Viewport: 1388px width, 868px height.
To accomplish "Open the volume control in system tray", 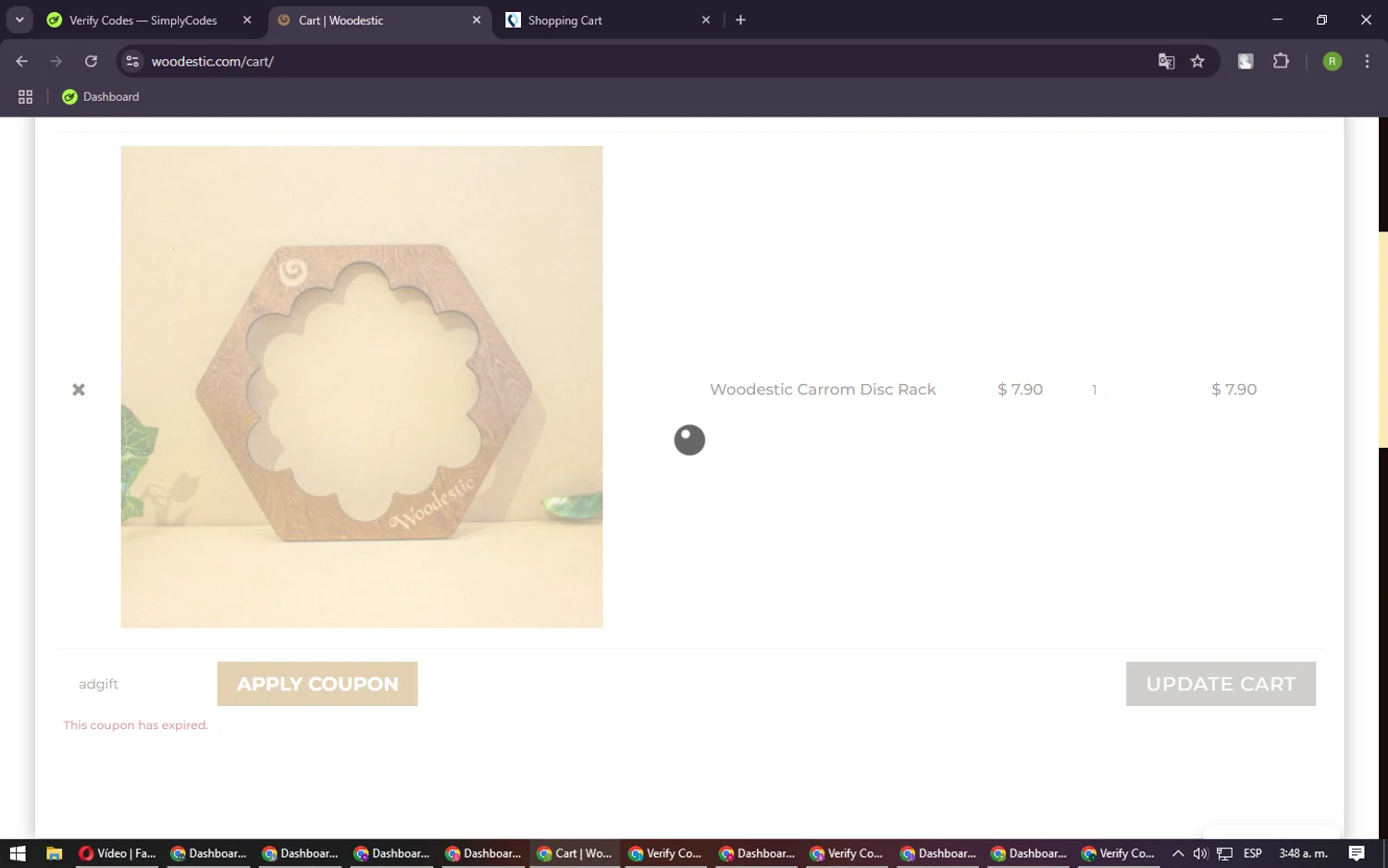I will click(1200, 853).
